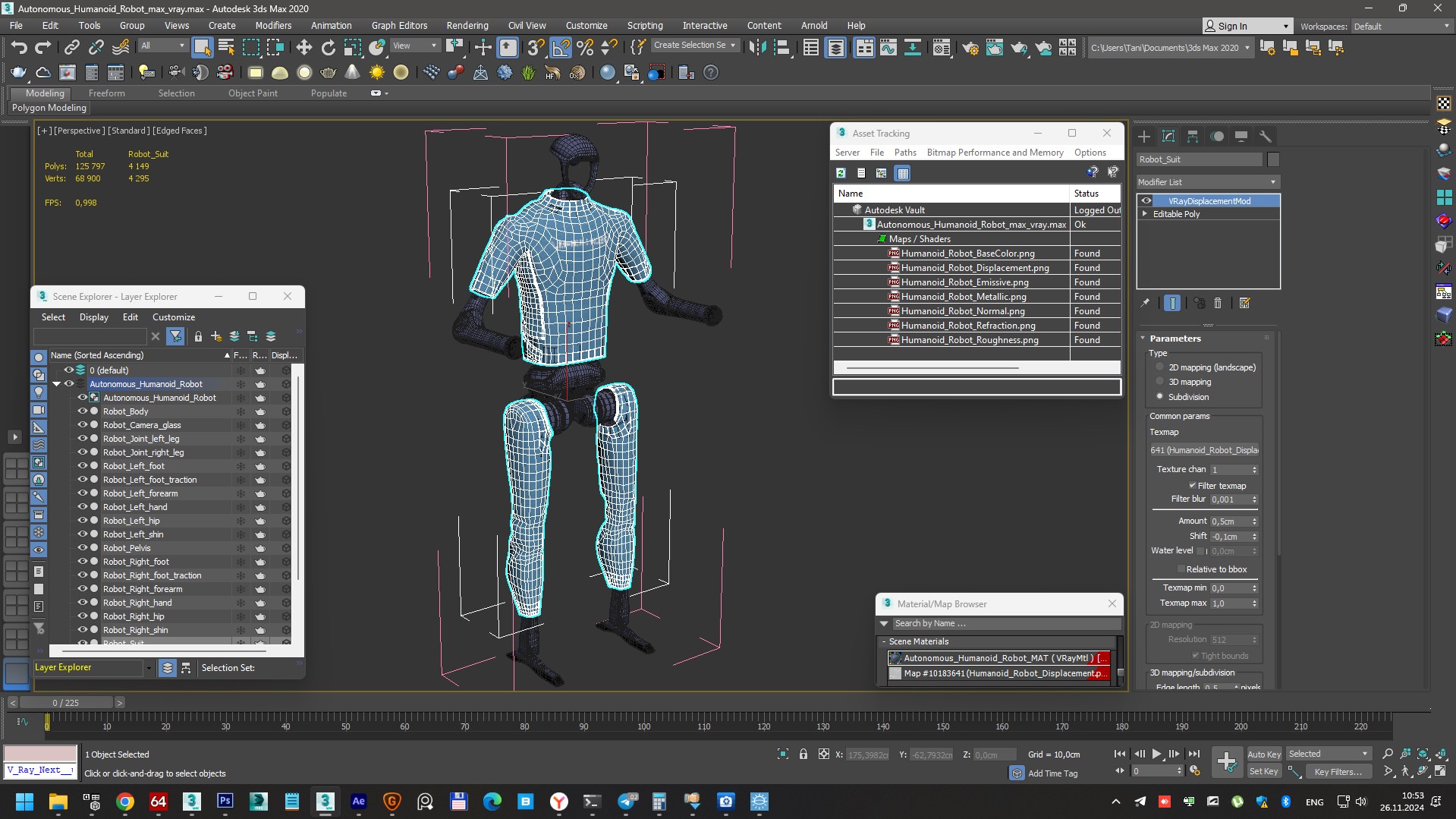Click the Auto Key button

point(1264,754)
